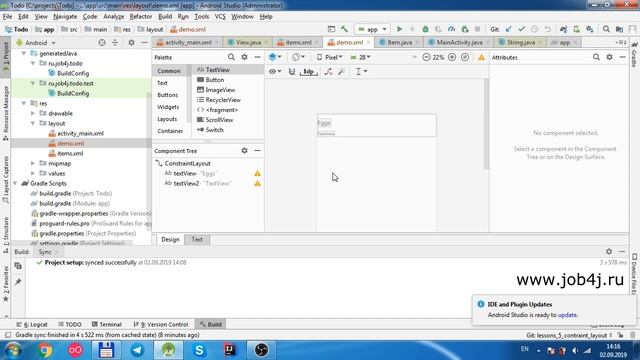Select textView in Component Tree
640x360 pixels.
(x=184, y=173)
